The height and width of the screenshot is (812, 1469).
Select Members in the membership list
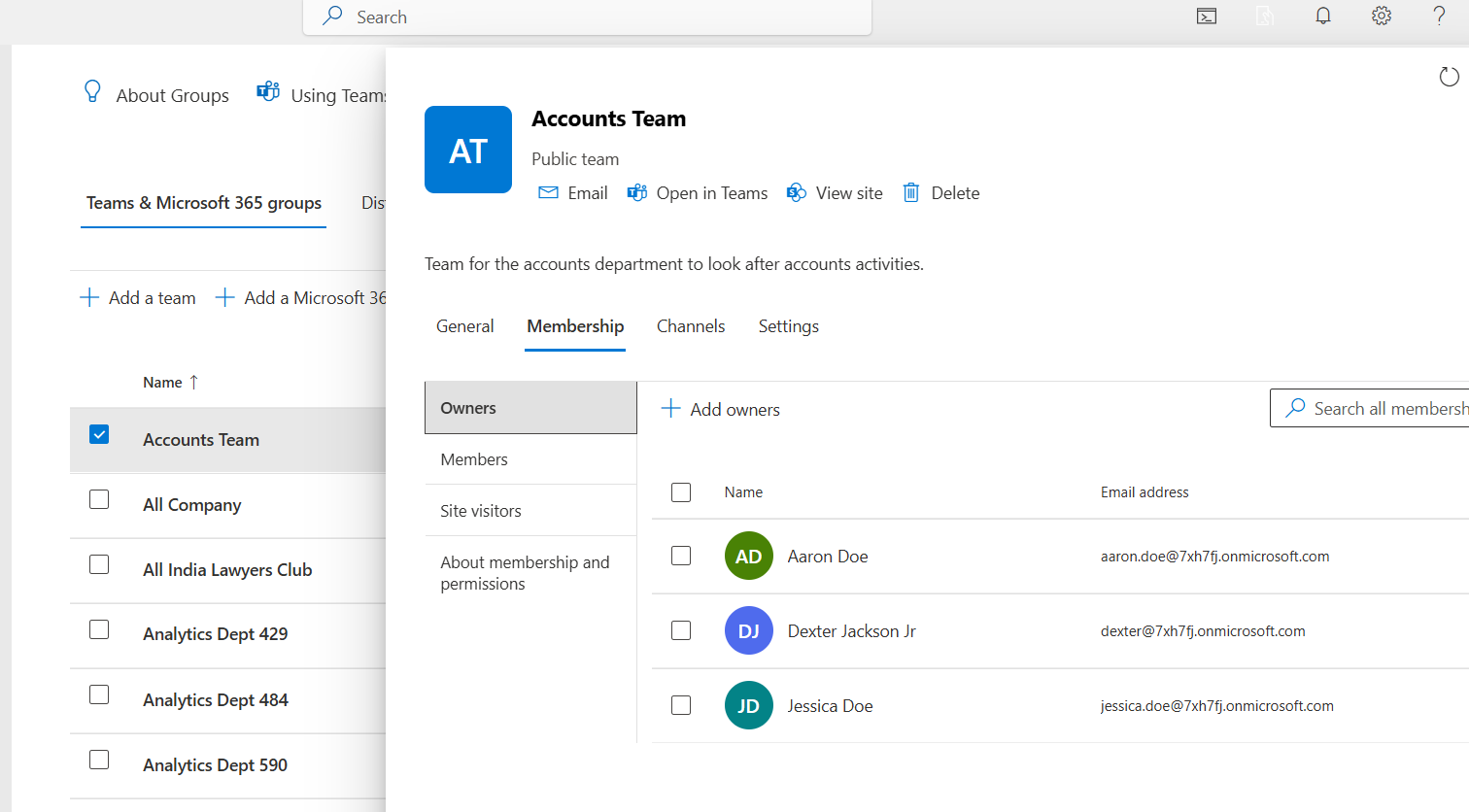point(474,459)
